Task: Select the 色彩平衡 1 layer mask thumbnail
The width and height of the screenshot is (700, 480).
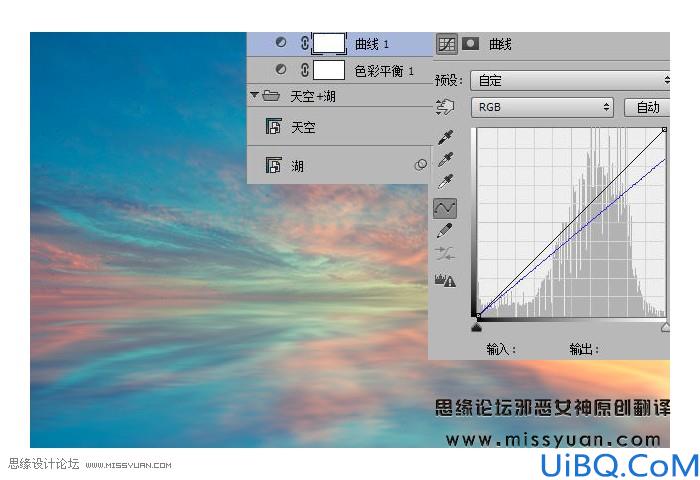Action: [329, 70]
